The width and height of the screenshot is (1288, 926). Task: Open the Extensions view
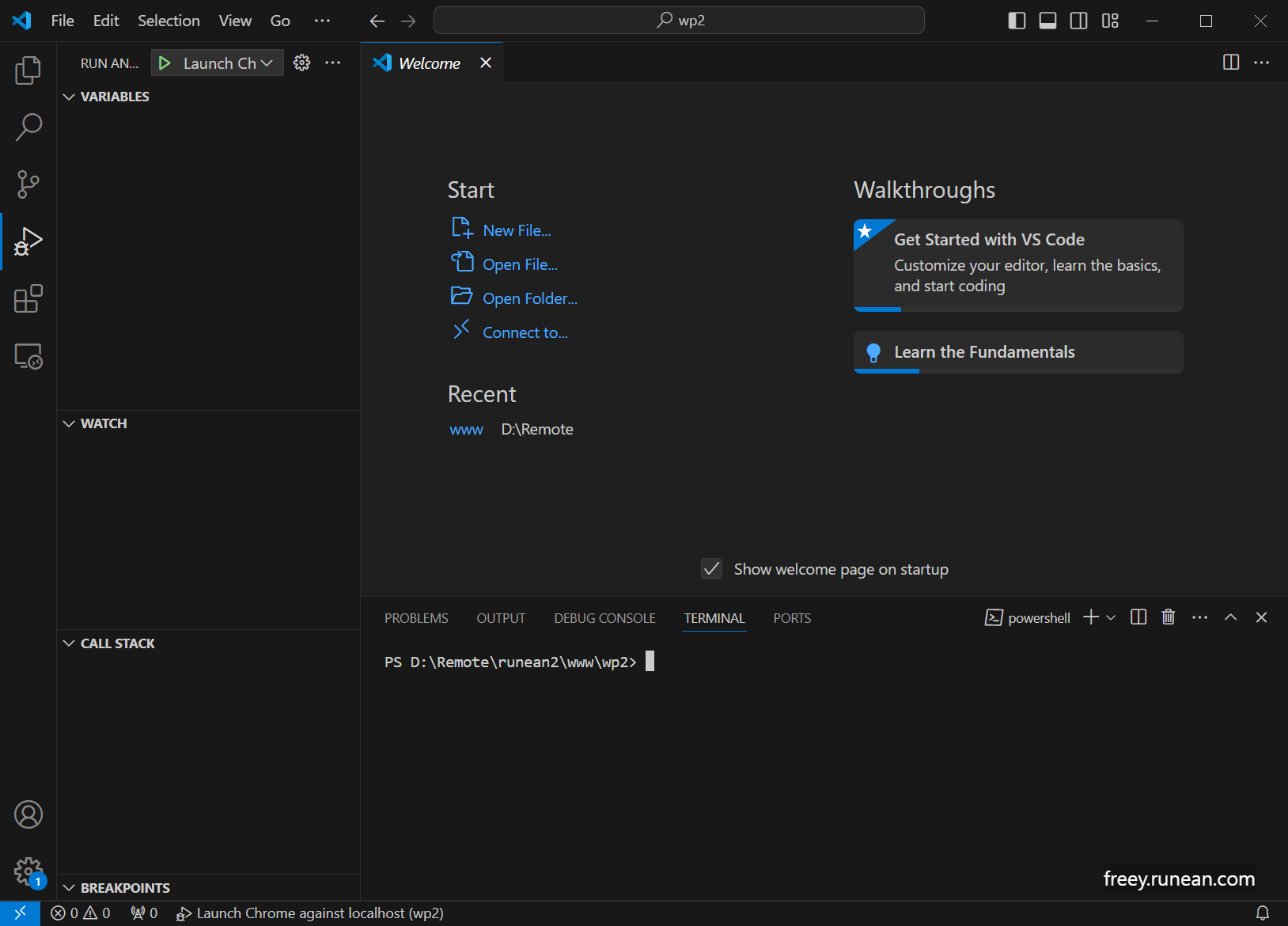[x=28, y=299]
